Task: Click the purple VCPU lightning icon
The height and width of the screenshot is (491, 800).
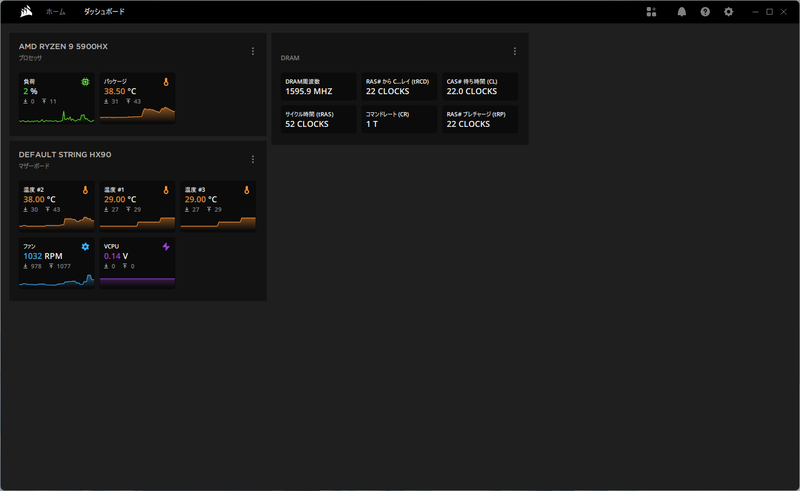Action: (x=166, y=247)
